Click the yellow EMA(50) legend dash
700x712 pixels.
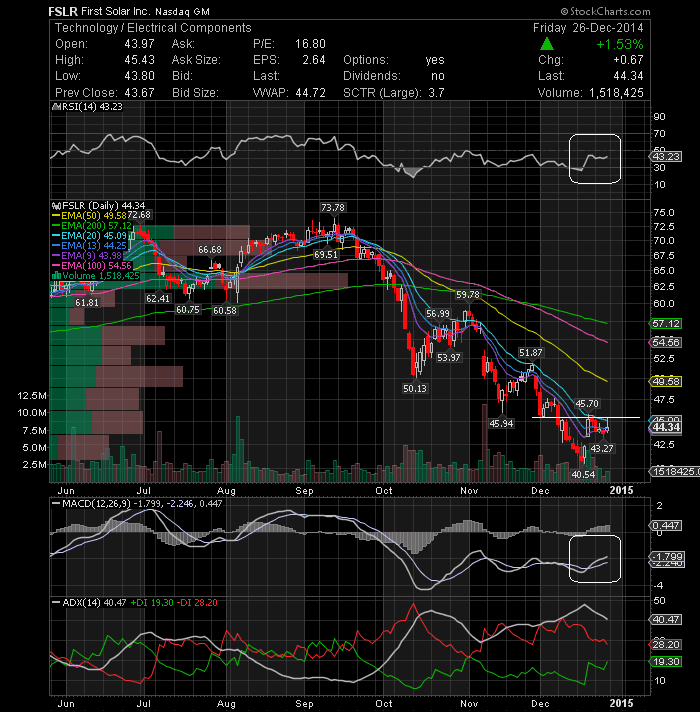click(56, 216)
